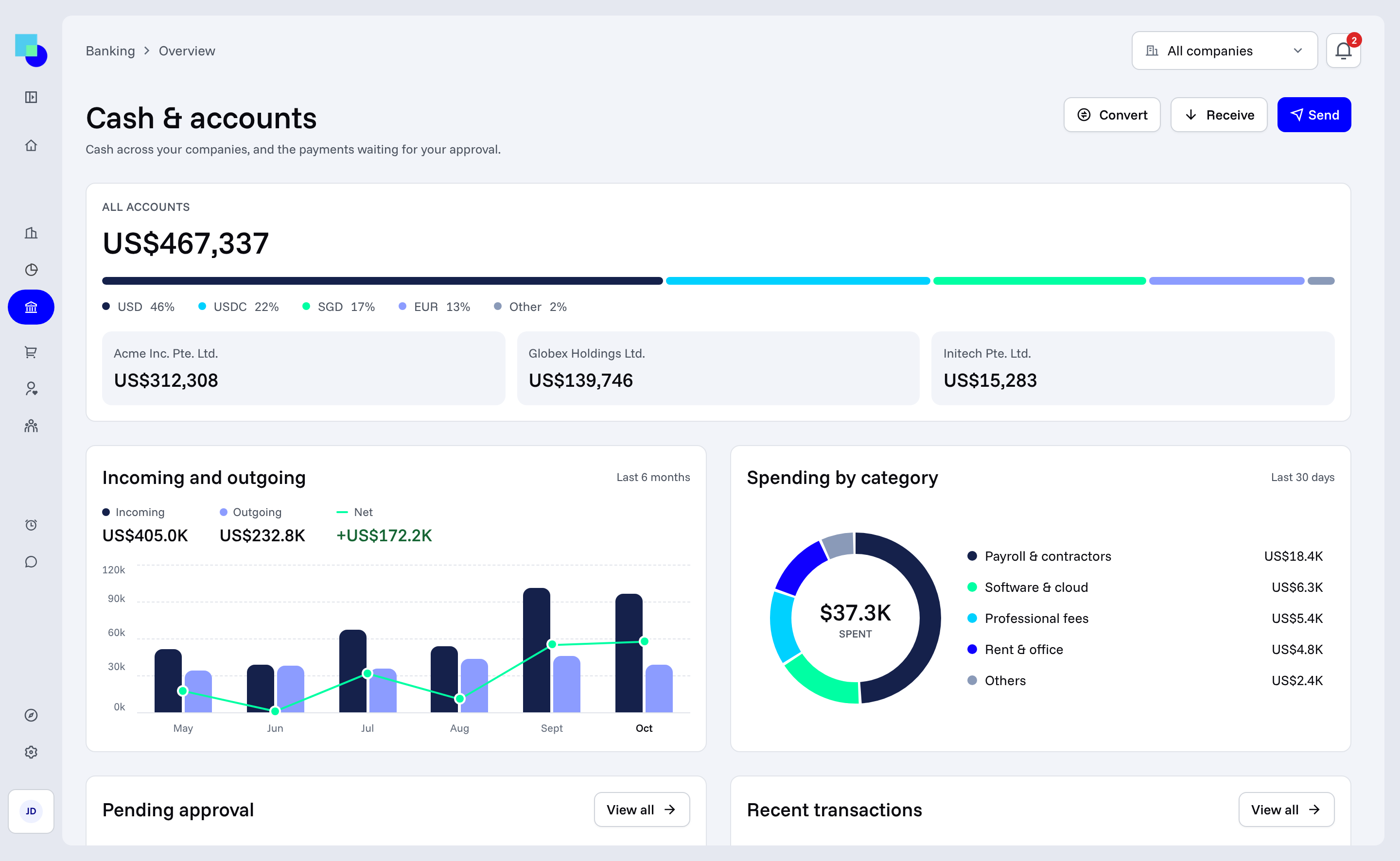Open the Home icon in sidebar
Viewport: 1400px width, 861px height.
[x=31, y=146]
